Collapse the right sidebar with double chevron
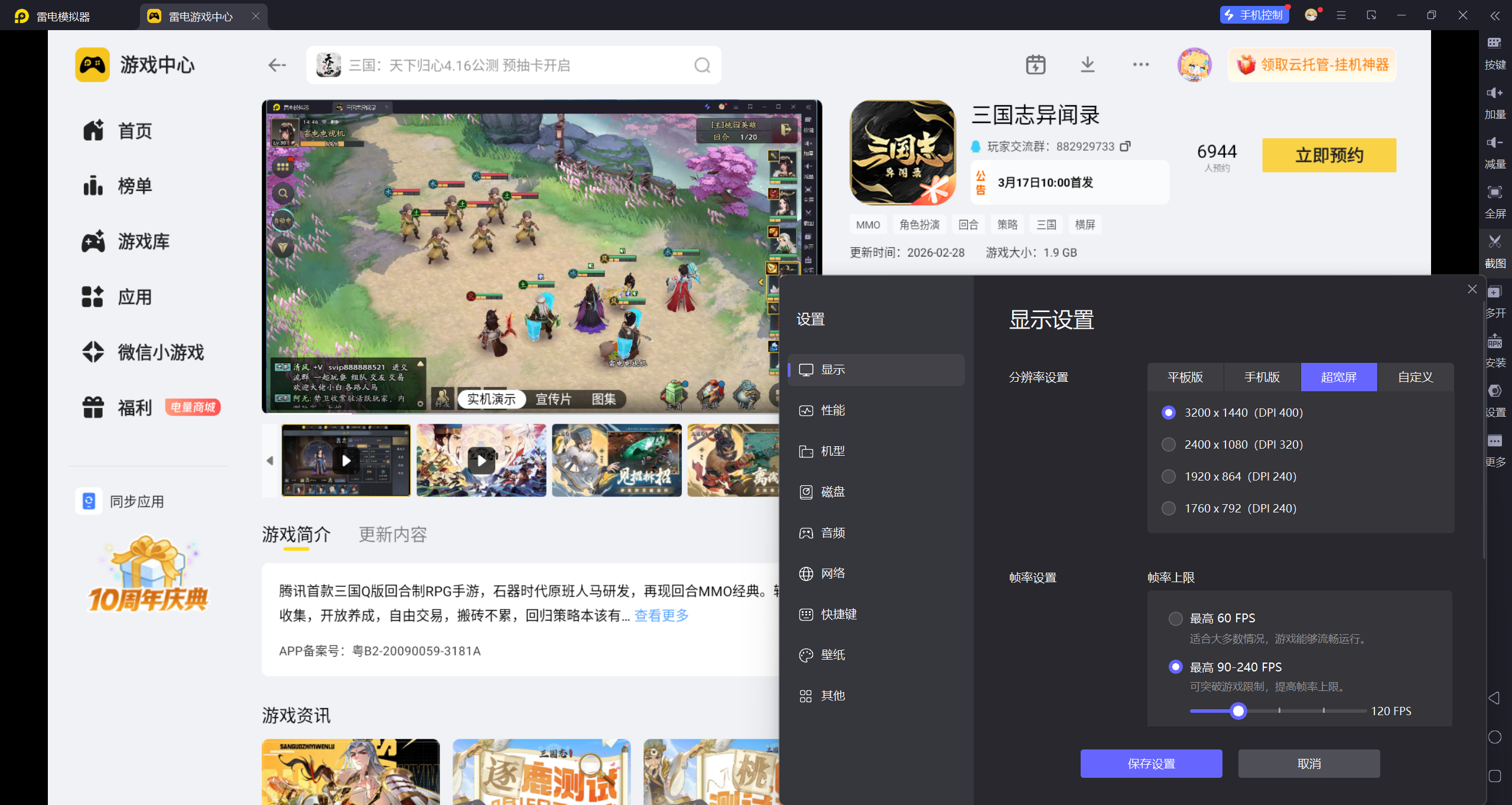The image size is (1512, 805). [1494, 16]
